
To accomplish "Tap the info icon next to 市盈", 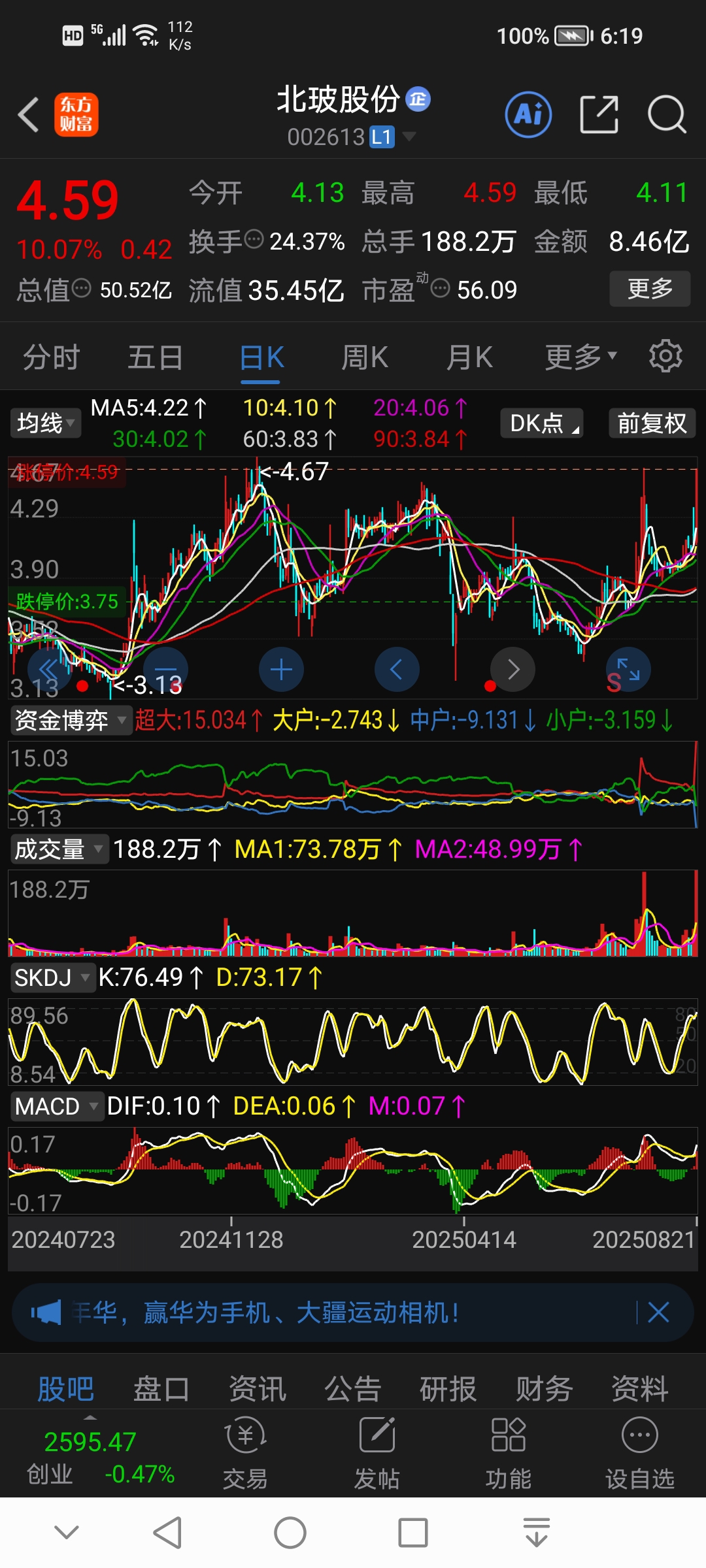I will (x=441, y=288).
